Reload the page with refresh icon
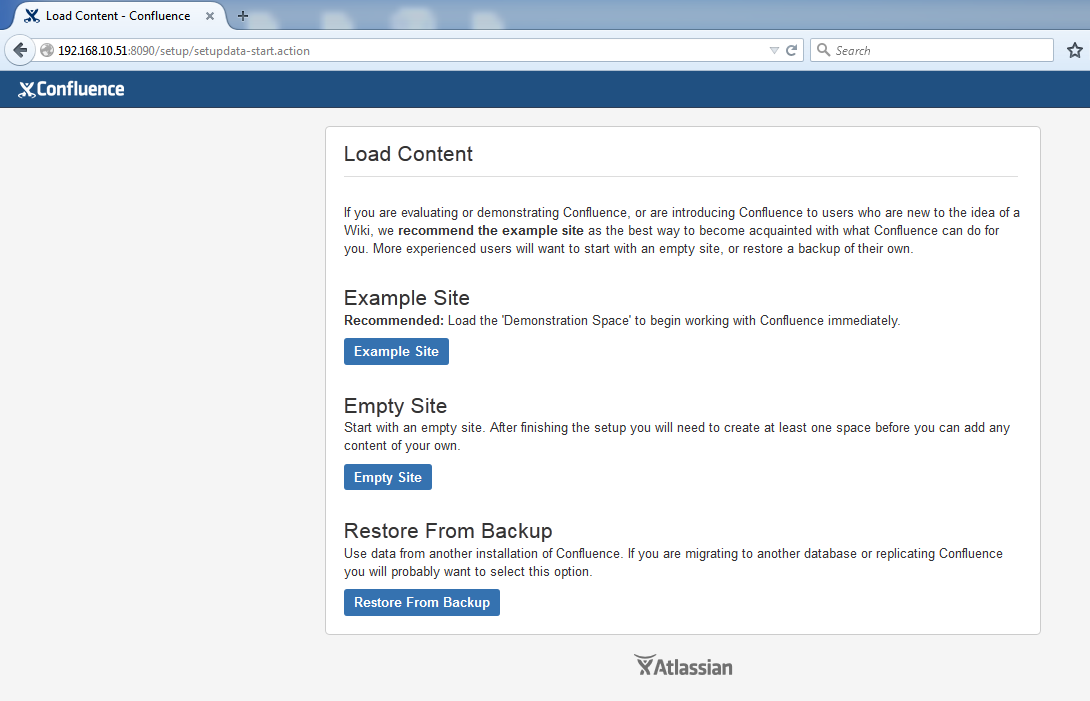Screen dimensions: 1090x701 (791, 50)
